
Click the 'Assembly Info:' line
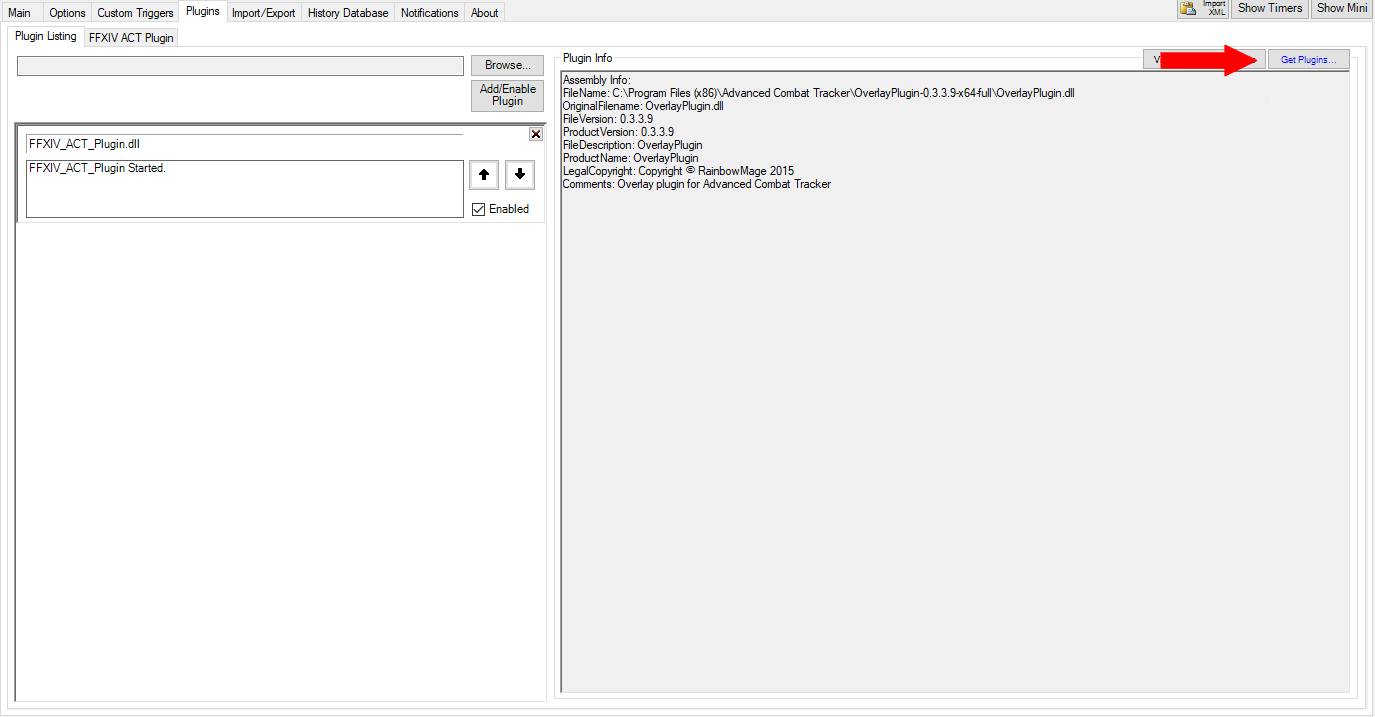(597, 80)
